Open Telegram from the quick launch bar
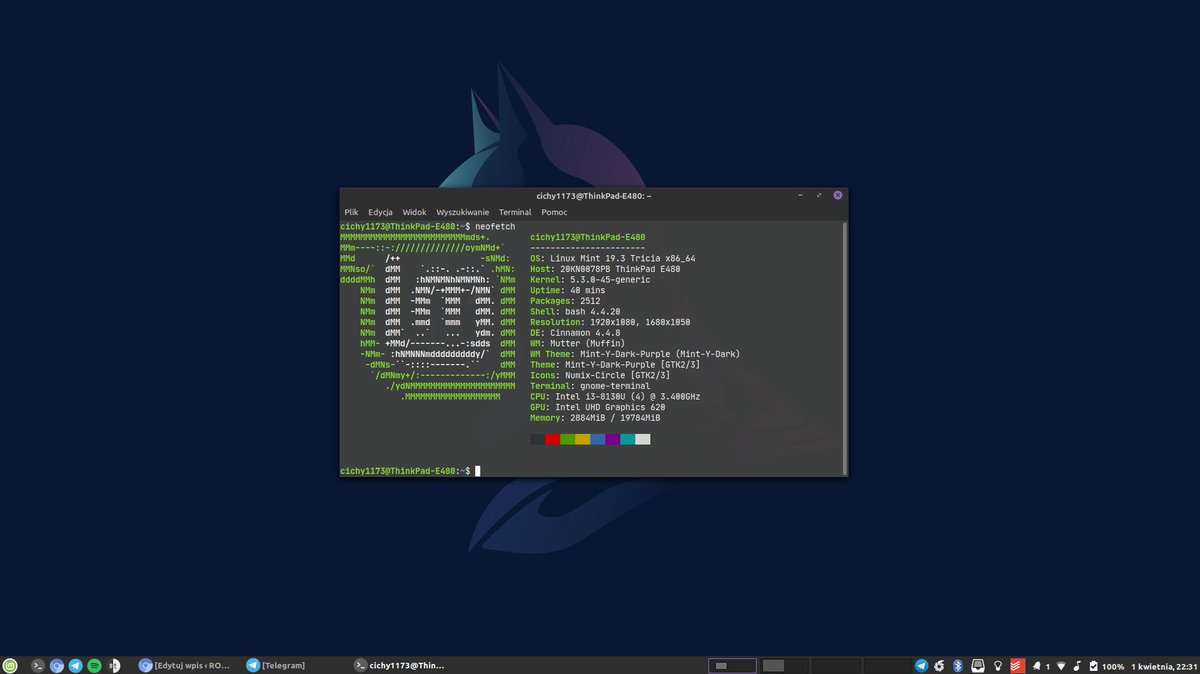 (75, 664)
